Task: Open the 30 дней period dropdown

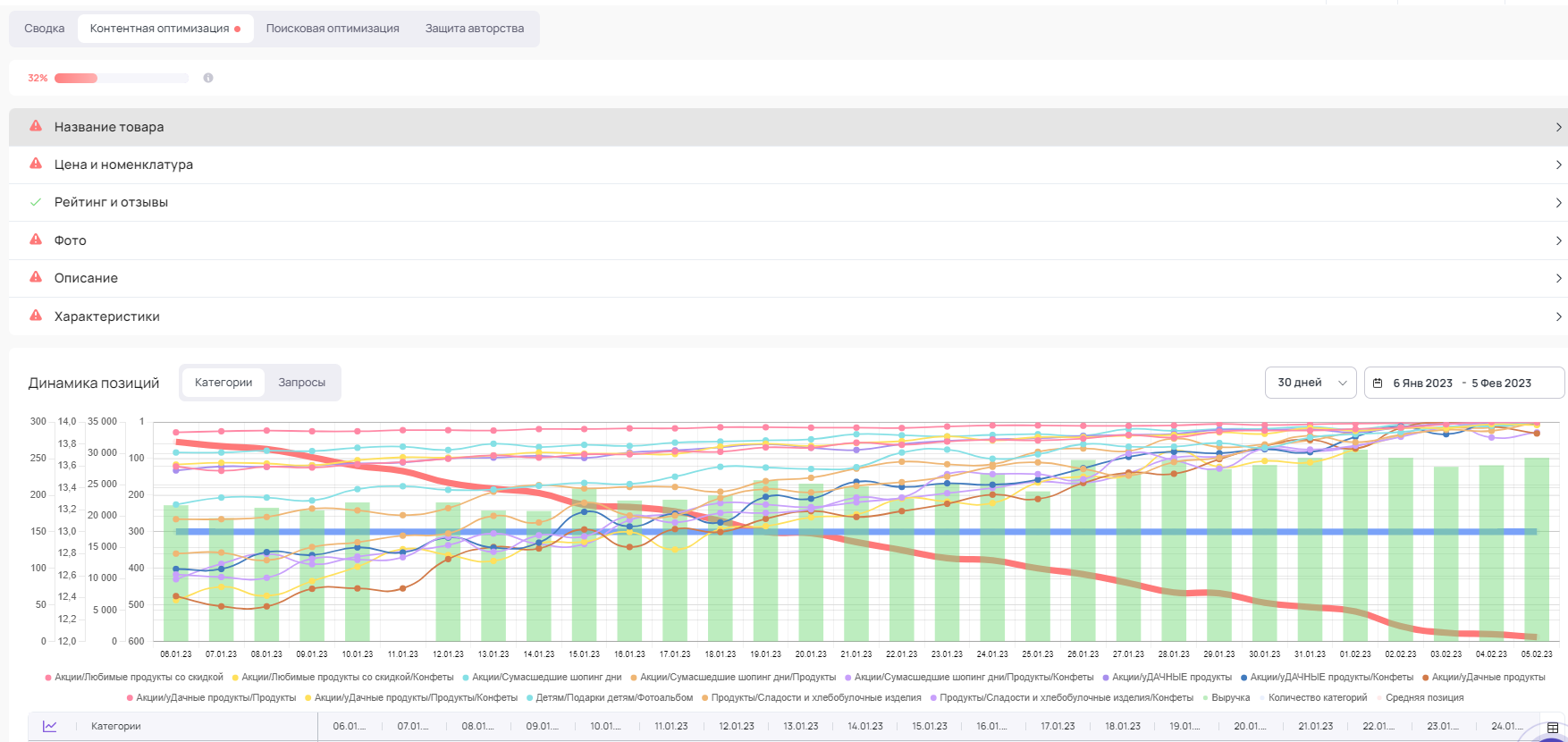Action: click(1311, 383)
